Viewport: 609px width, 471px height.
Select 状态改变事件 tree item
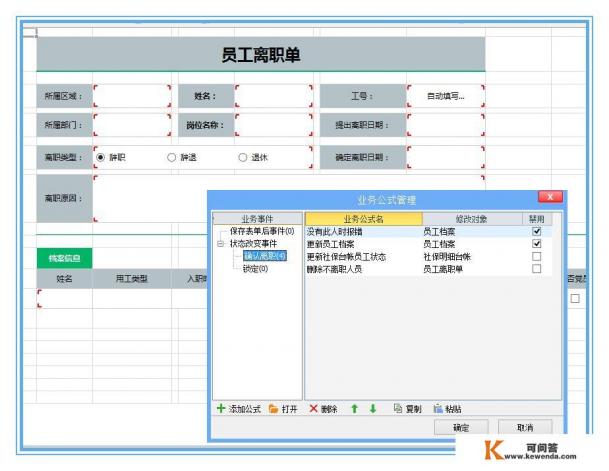(253, 243)
